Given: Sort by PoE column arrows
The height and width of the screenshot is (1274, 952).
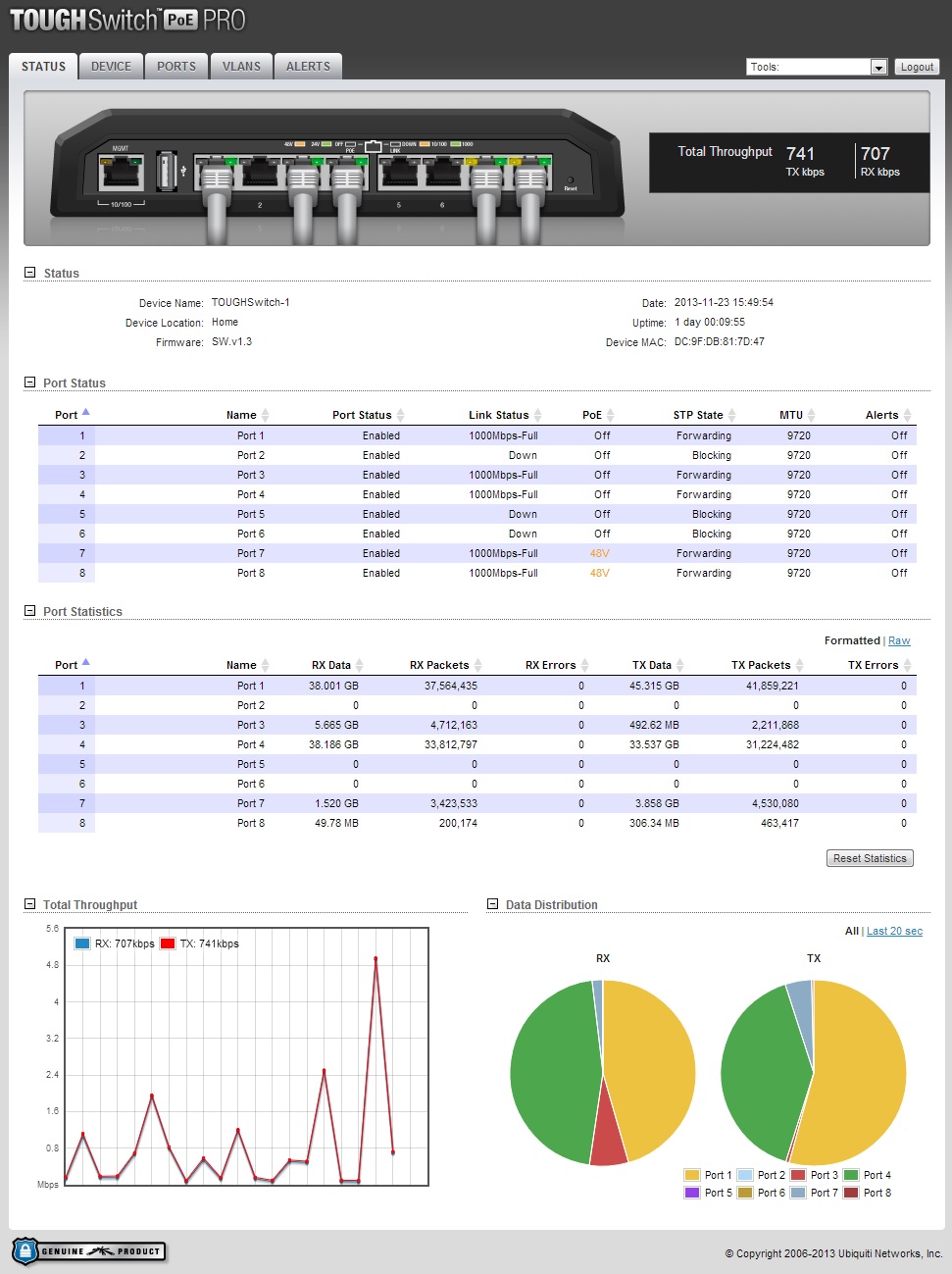Looking at the screenshot, I should (x=610, y=415).
